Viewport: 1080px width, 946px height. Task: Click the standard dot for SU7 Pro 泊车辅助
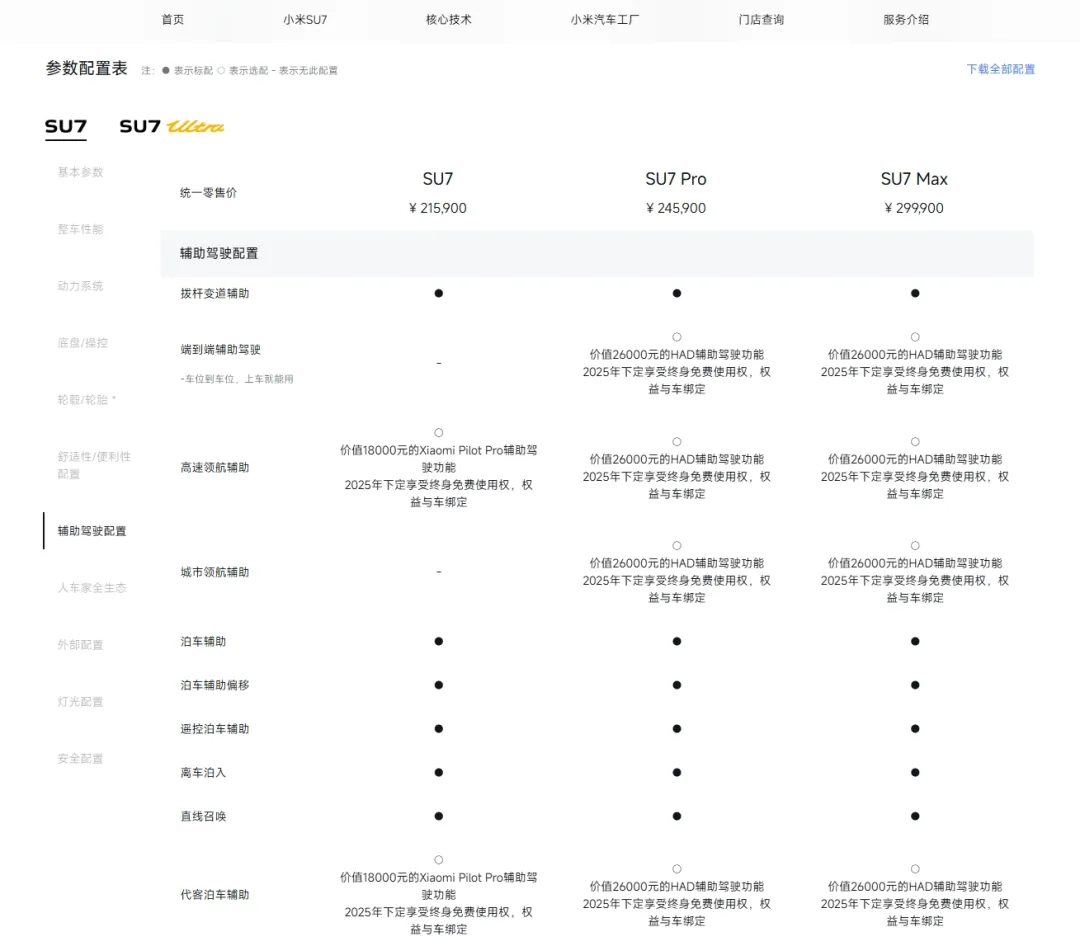coord(677,641)
